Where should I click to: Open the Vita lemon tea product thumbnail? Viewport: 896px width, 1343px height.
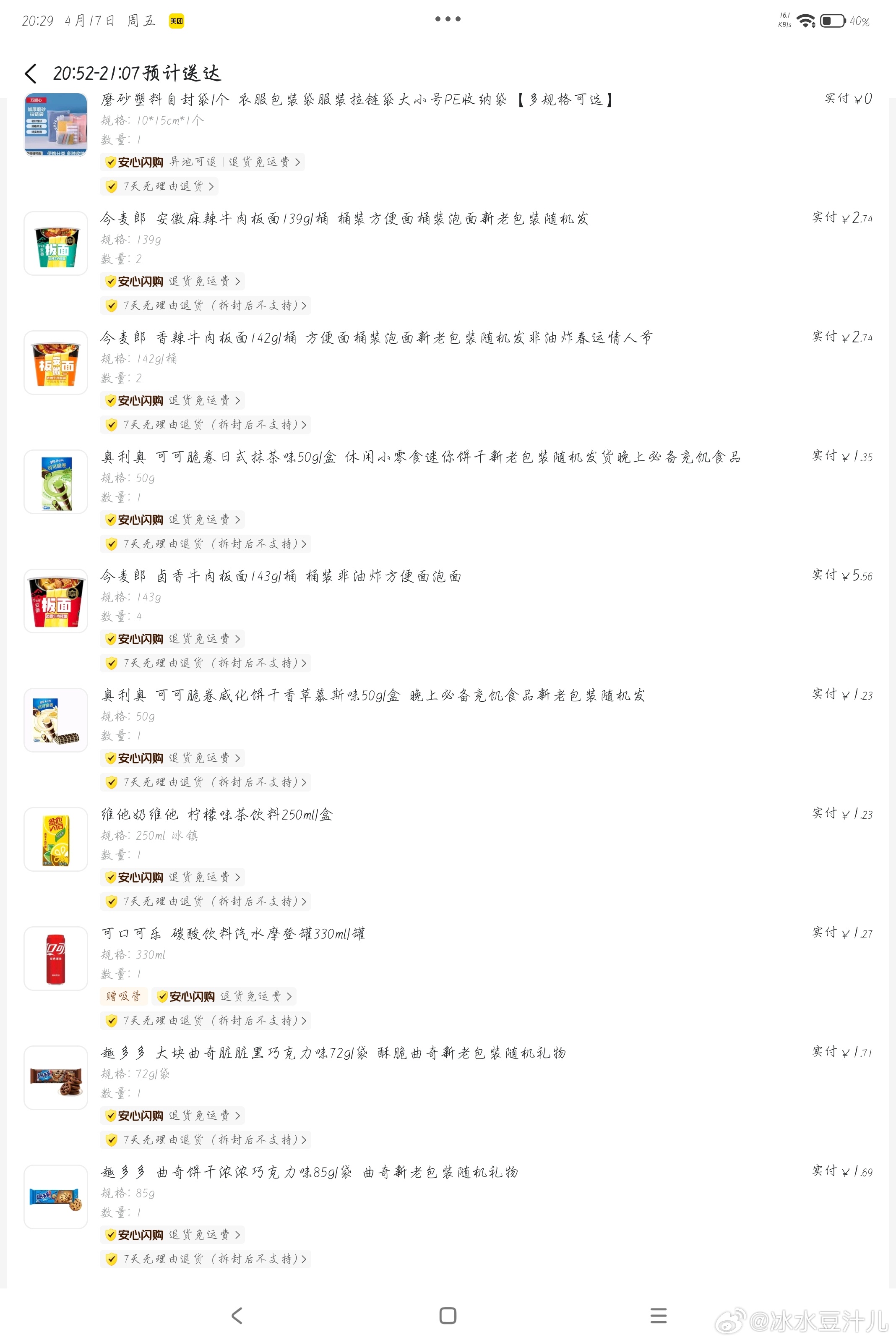point(55,839)
